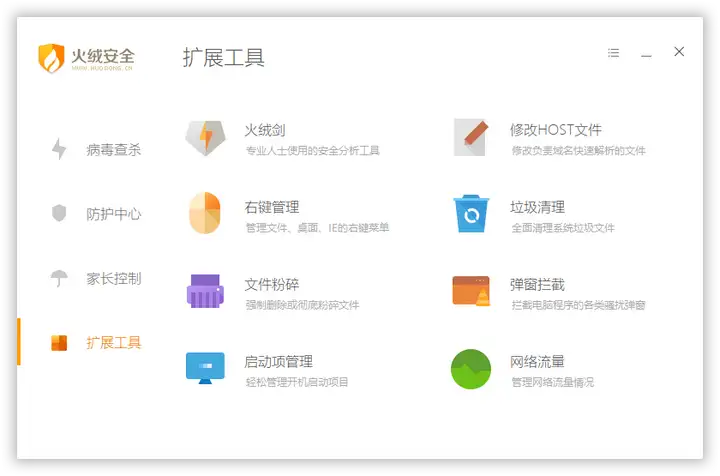
Task: Click the description 强制删除或彻底粉碎文件
Action: coord(302,305)
